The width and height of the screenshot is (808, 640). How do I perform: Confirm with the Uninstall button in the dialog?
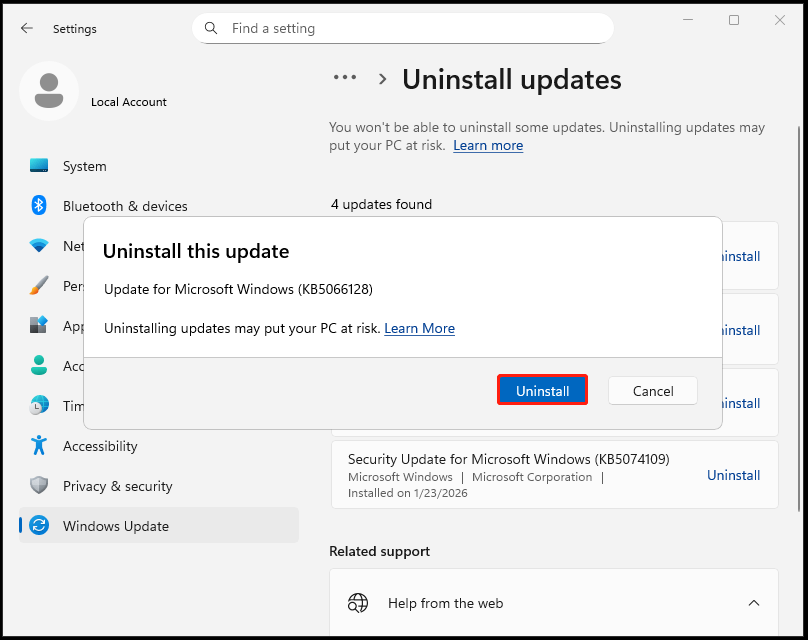(542, 390)
